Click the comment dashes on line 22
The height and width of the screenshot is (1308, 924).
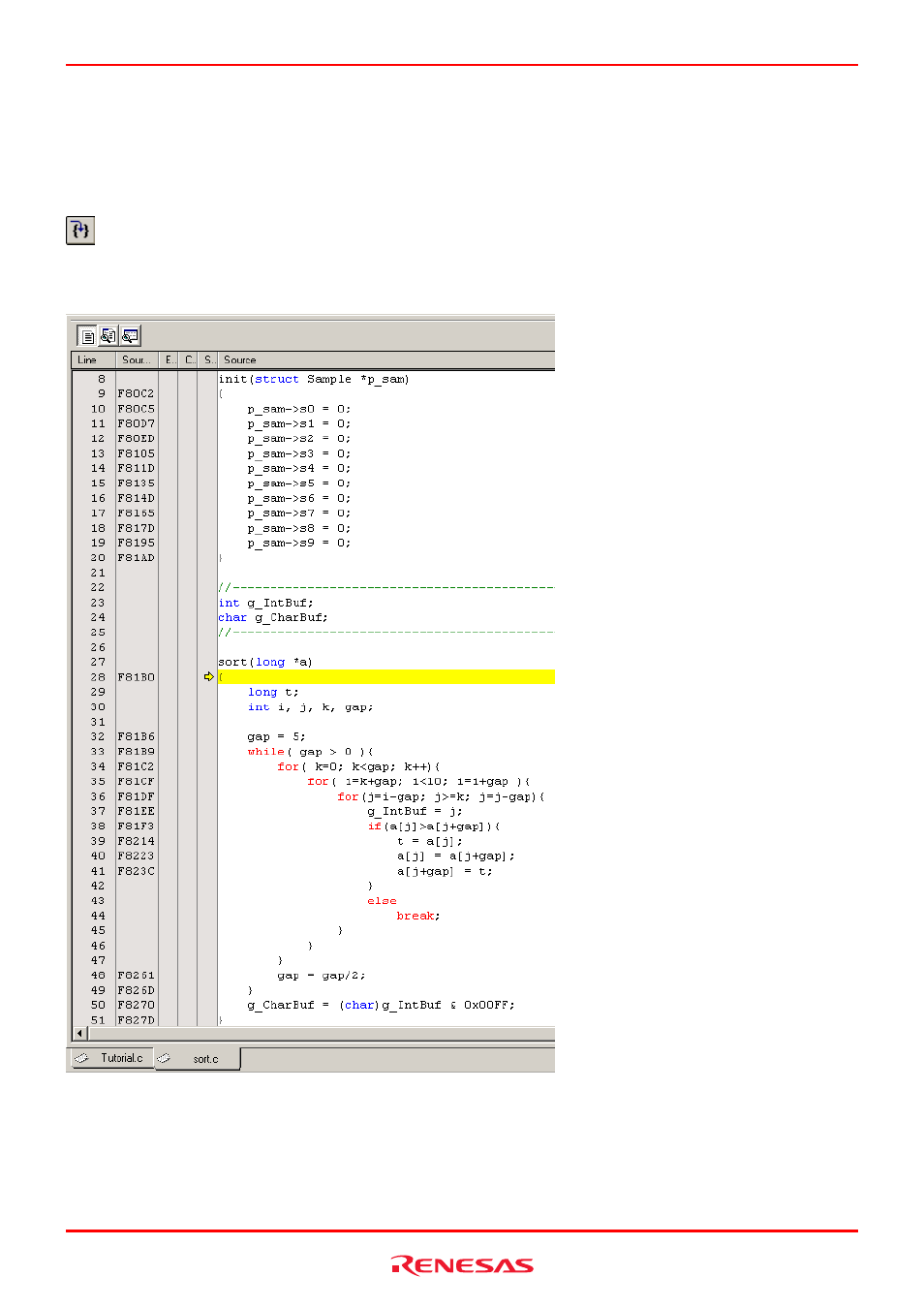click(386, 588)
